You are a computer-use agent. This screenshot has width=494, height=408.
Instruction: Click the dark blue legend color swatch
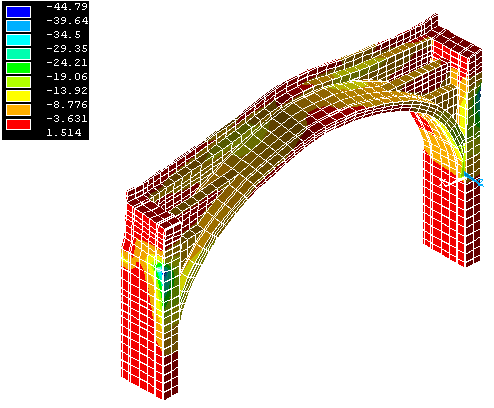point(19,12)
